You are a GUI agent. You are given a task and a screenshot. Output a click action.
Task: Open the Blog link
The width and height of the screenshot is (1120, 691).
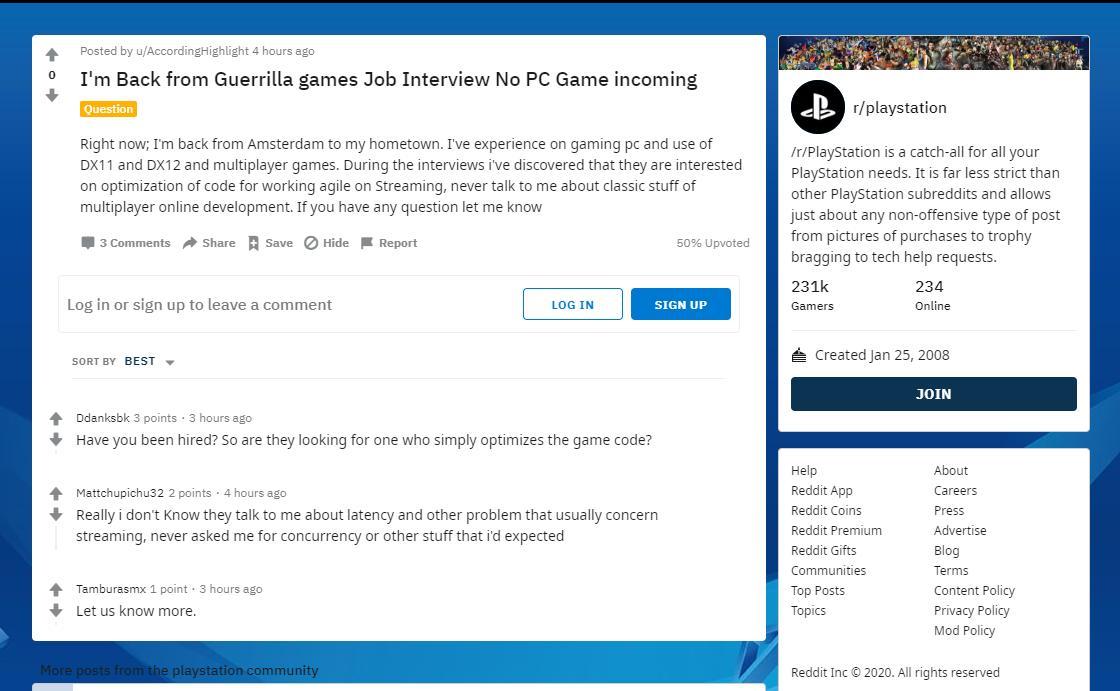(946, 551)
